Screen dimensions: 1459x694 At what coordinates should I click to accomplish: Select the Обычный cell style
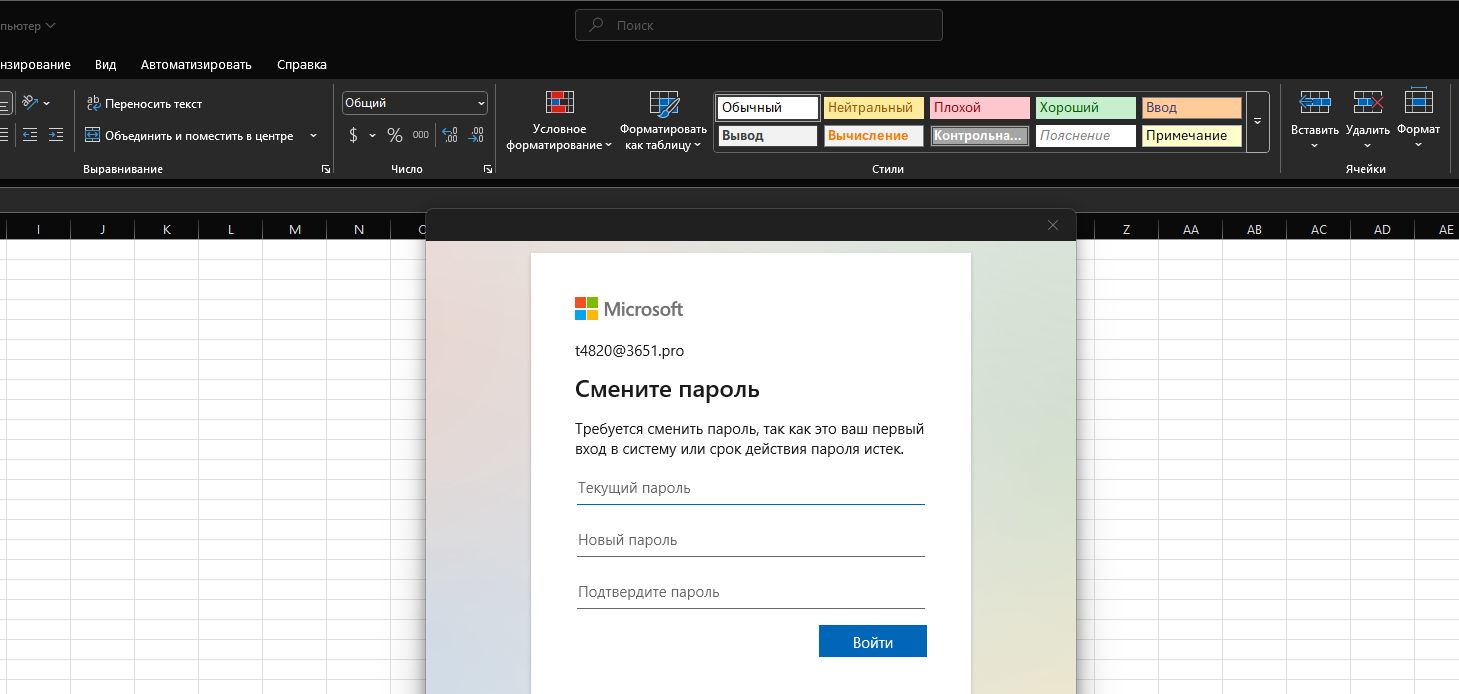coord(767,108)
